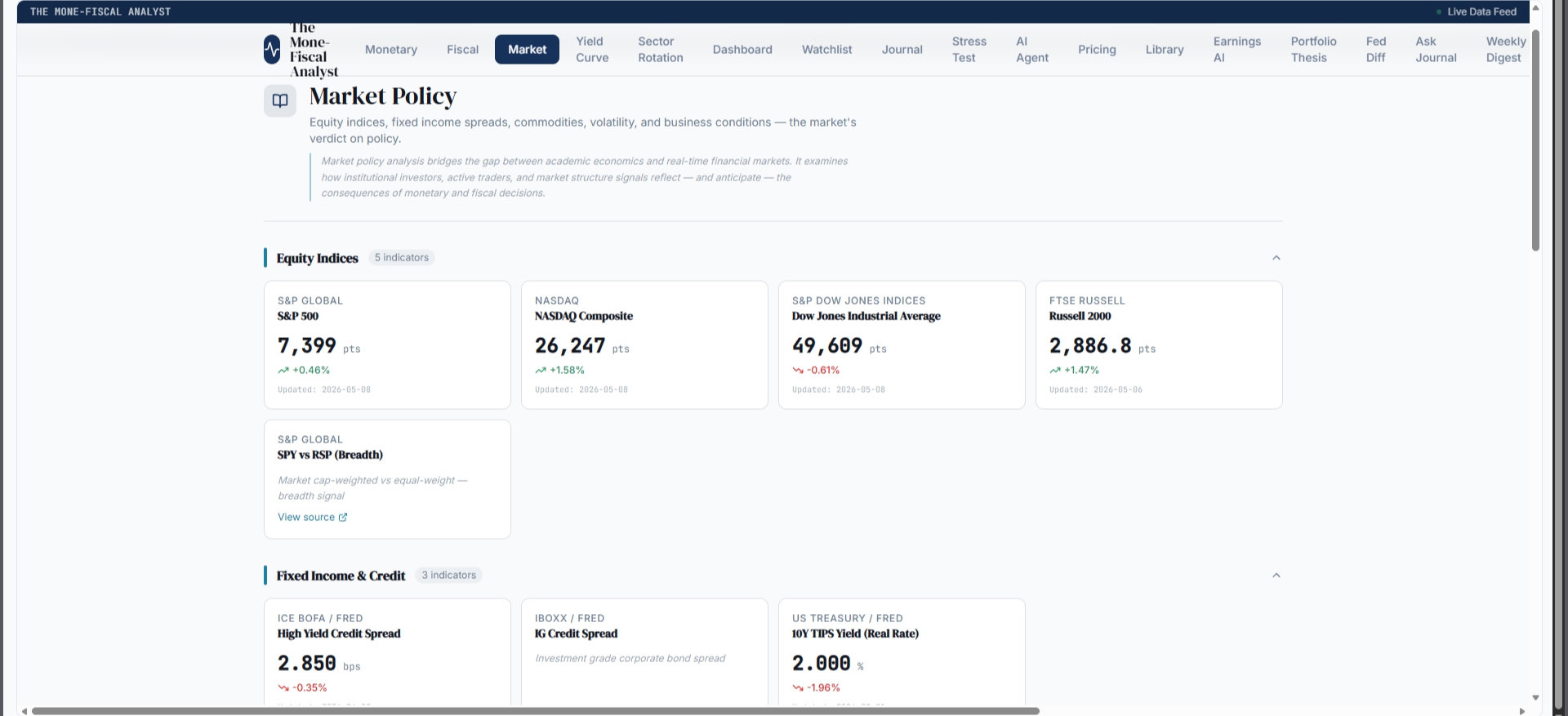Click the Russell 2000 value 2,886.8

[1090, 346]
